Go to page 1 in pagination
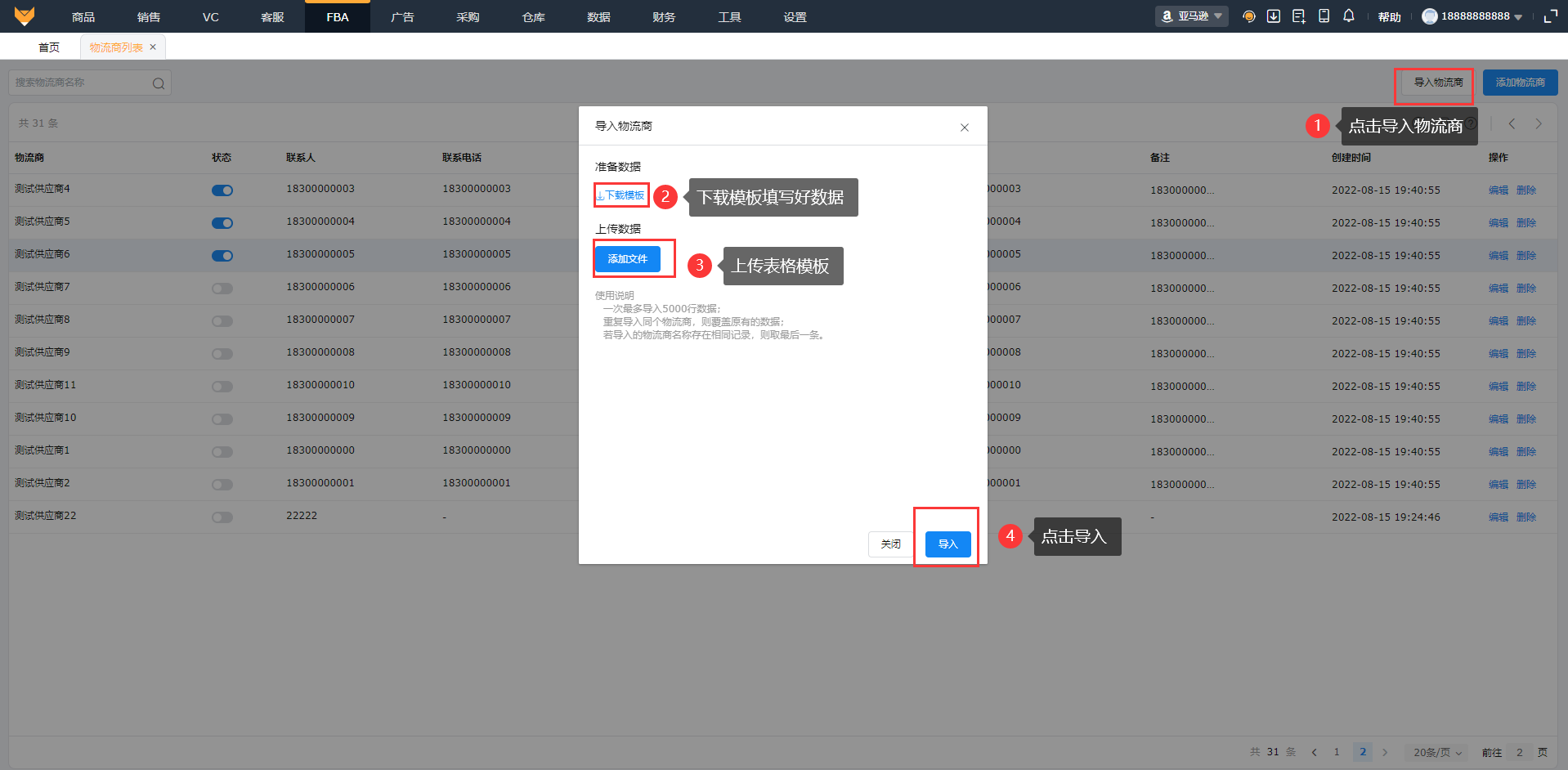 [x=1337, y=752]
